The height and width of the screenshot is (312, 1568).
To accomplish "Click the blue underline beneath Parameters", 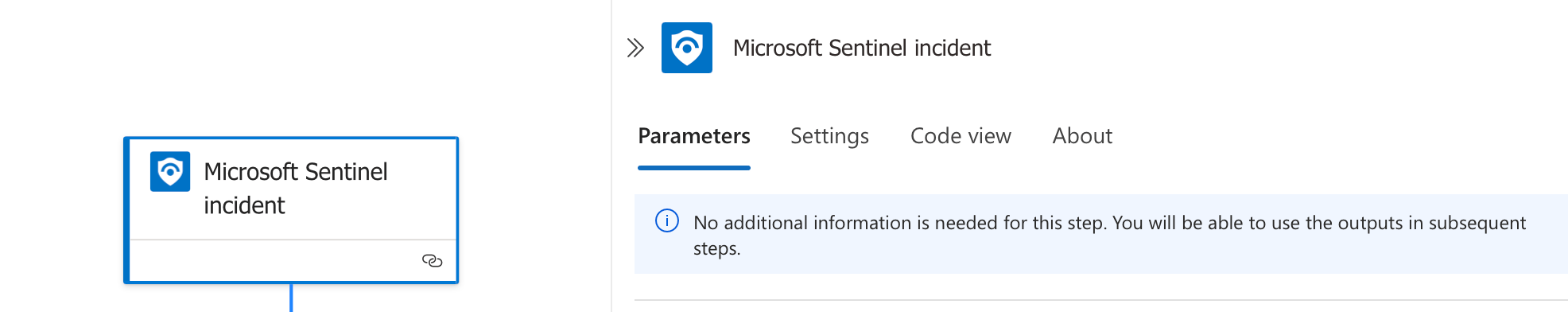I will [694, 167].
